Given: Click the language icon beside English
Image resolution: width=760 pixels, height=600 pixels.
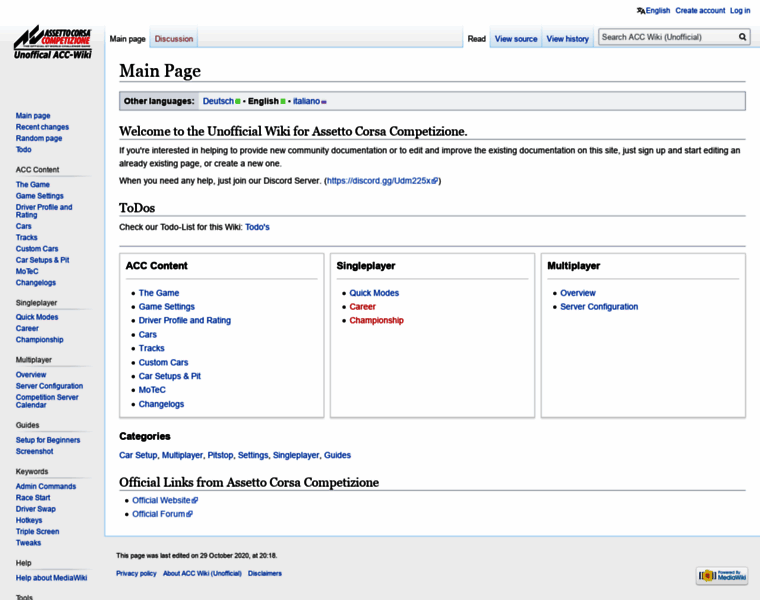Looking at the screenshot, I should [x=640, y=11].
